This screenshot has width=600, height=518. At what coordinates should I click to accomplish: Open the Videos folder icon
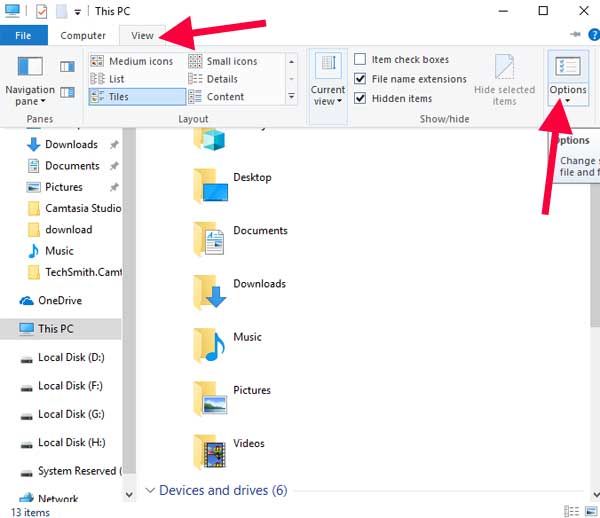[210, 450]
